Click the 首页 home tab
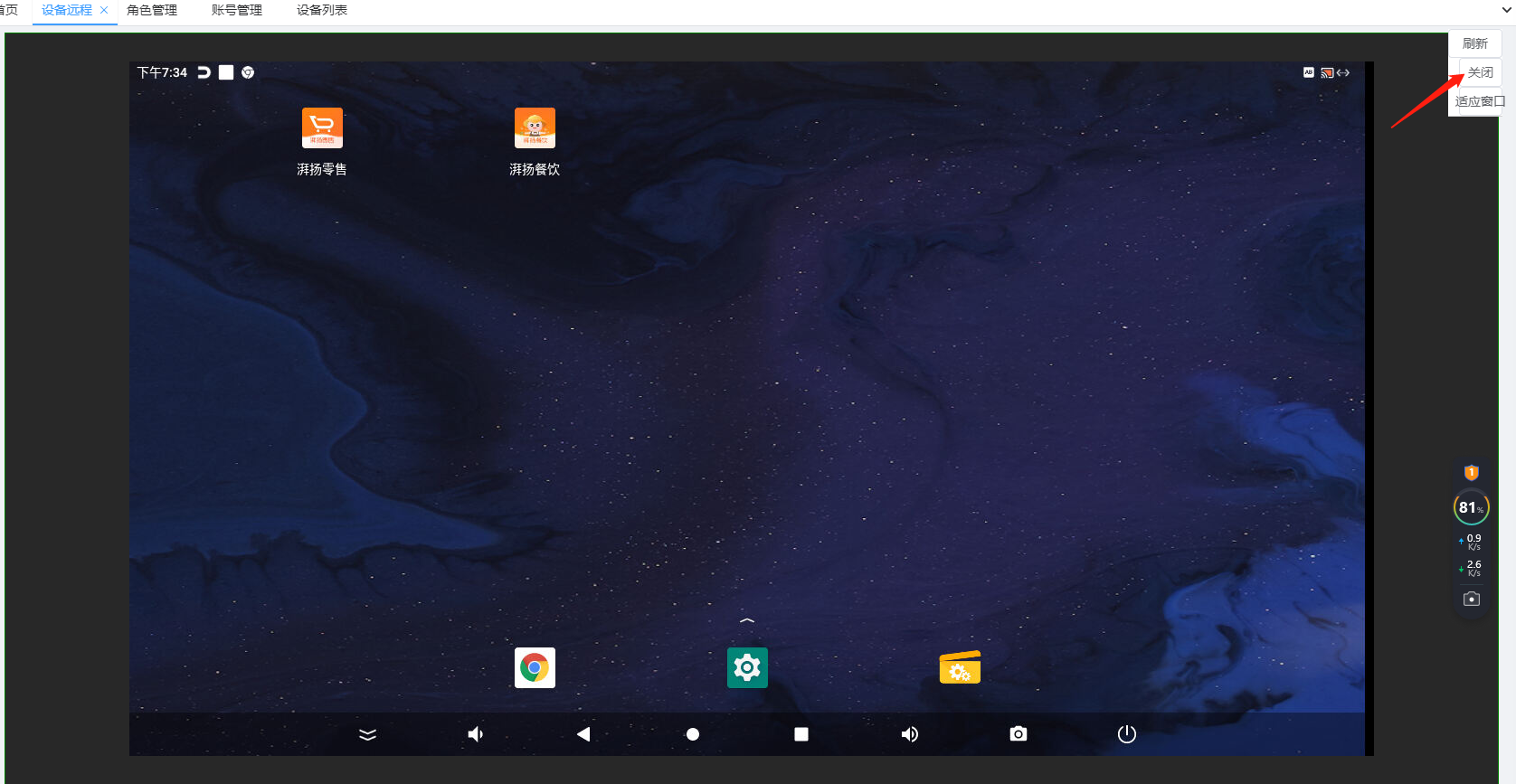 tap(8, 10)
